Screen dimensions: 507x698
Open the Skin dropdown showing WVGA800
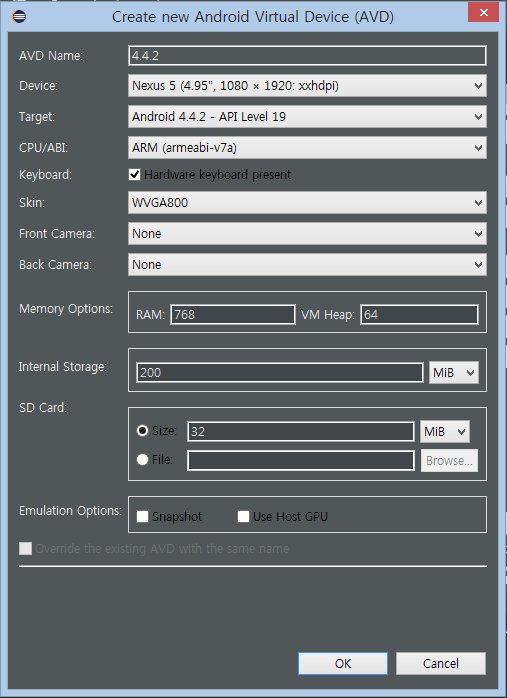click(307, 203)
